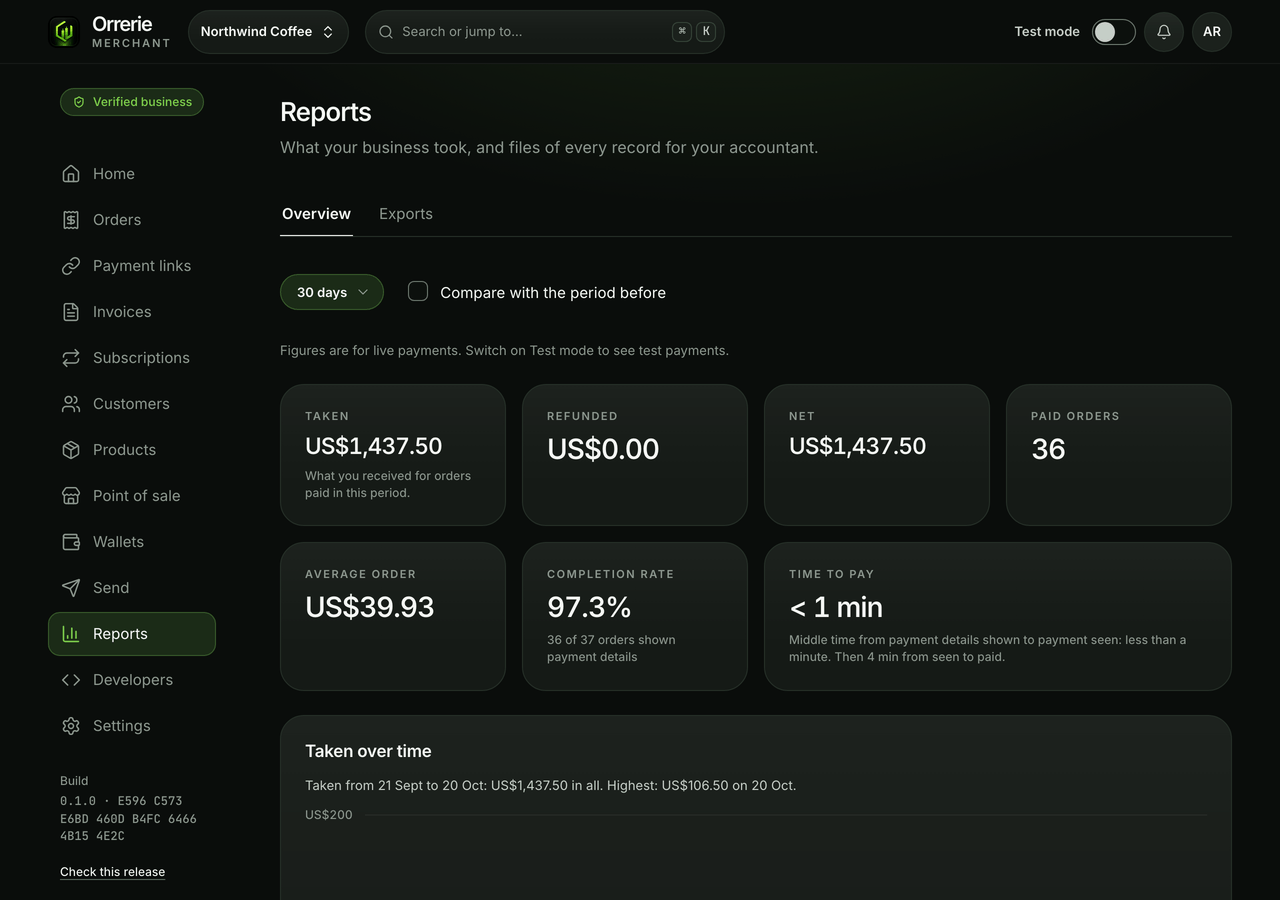The height and width of the screenshot is (900, 1280).
Task: Click the US$200 chart axis label
Action: 329,815
